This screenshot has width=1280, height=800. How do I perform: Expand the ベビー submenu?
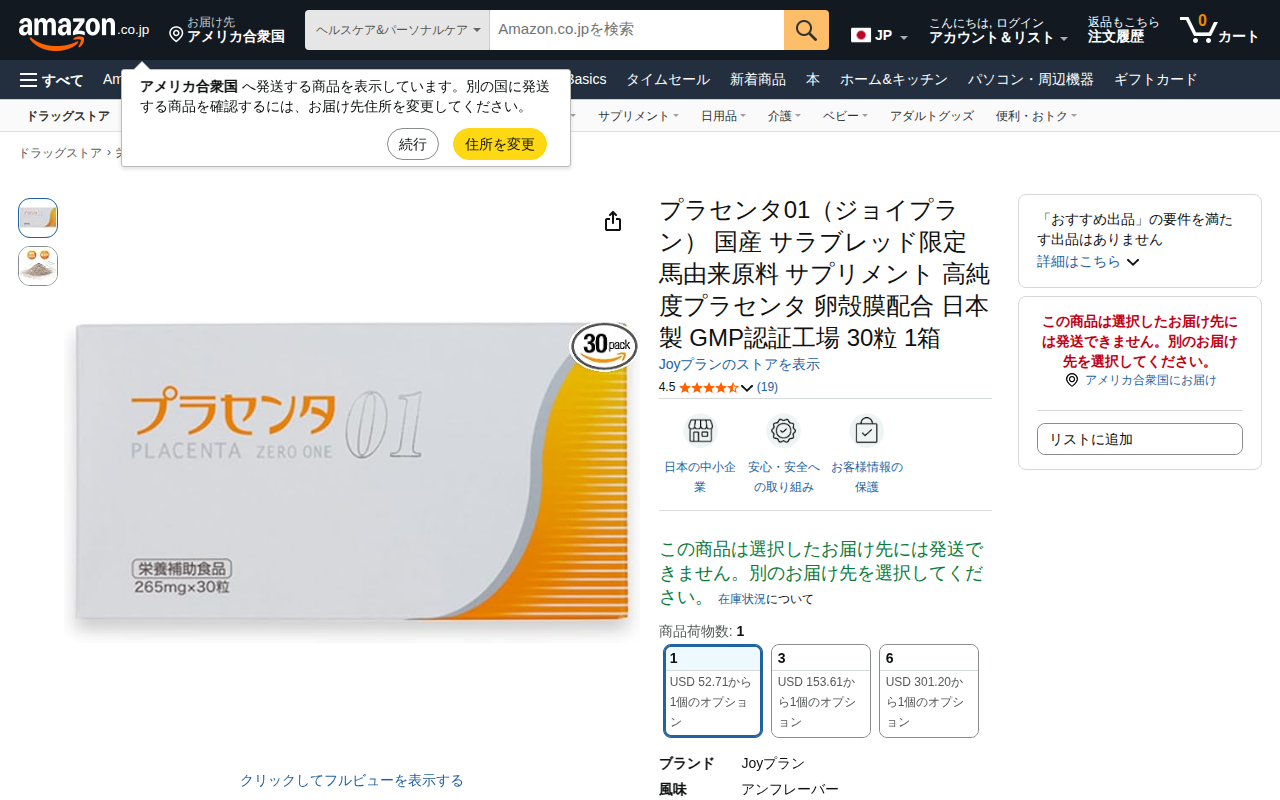point(845,116)
